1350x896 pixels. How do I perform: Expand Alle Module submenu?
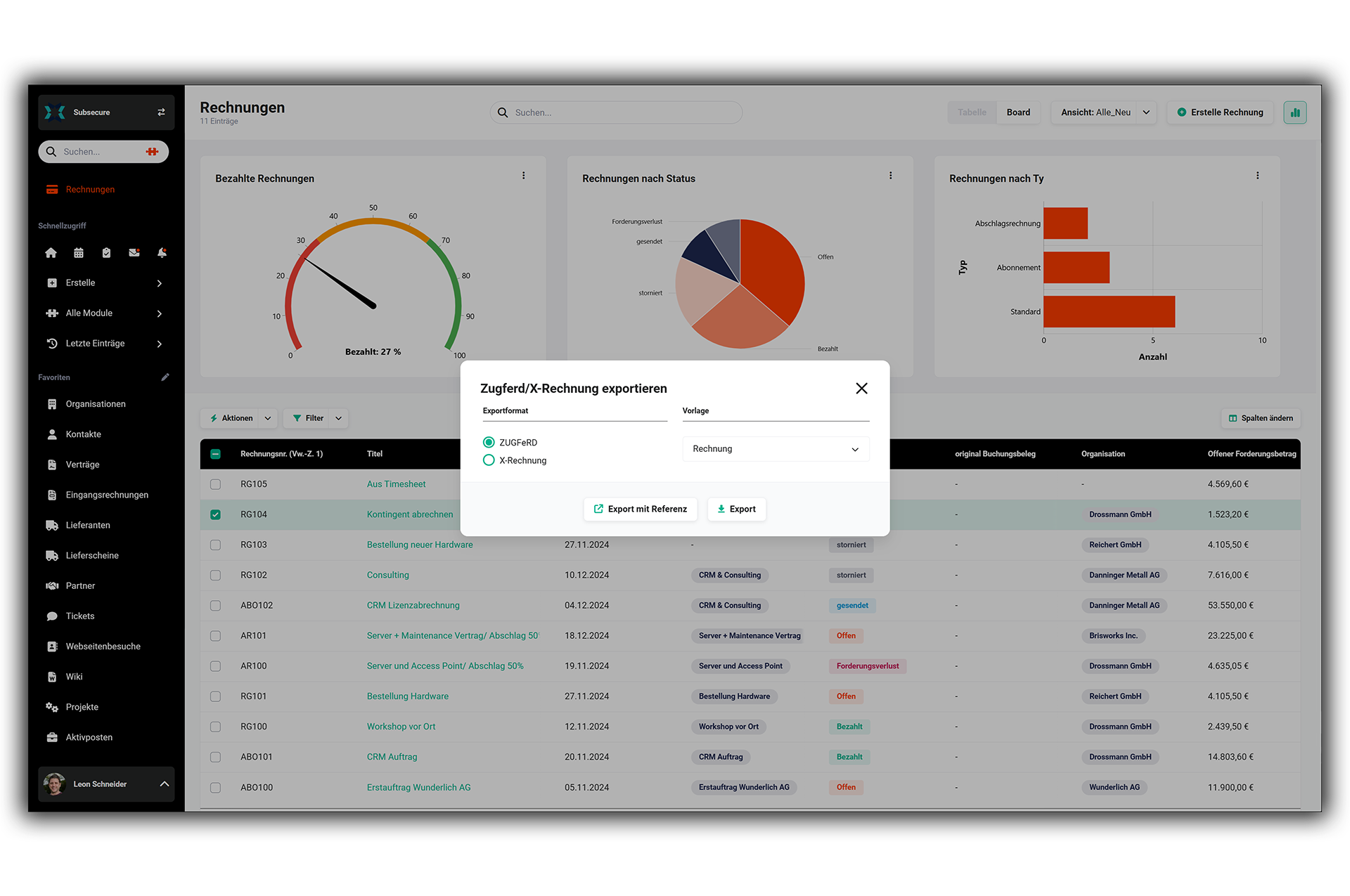click(x=160, y=313)
